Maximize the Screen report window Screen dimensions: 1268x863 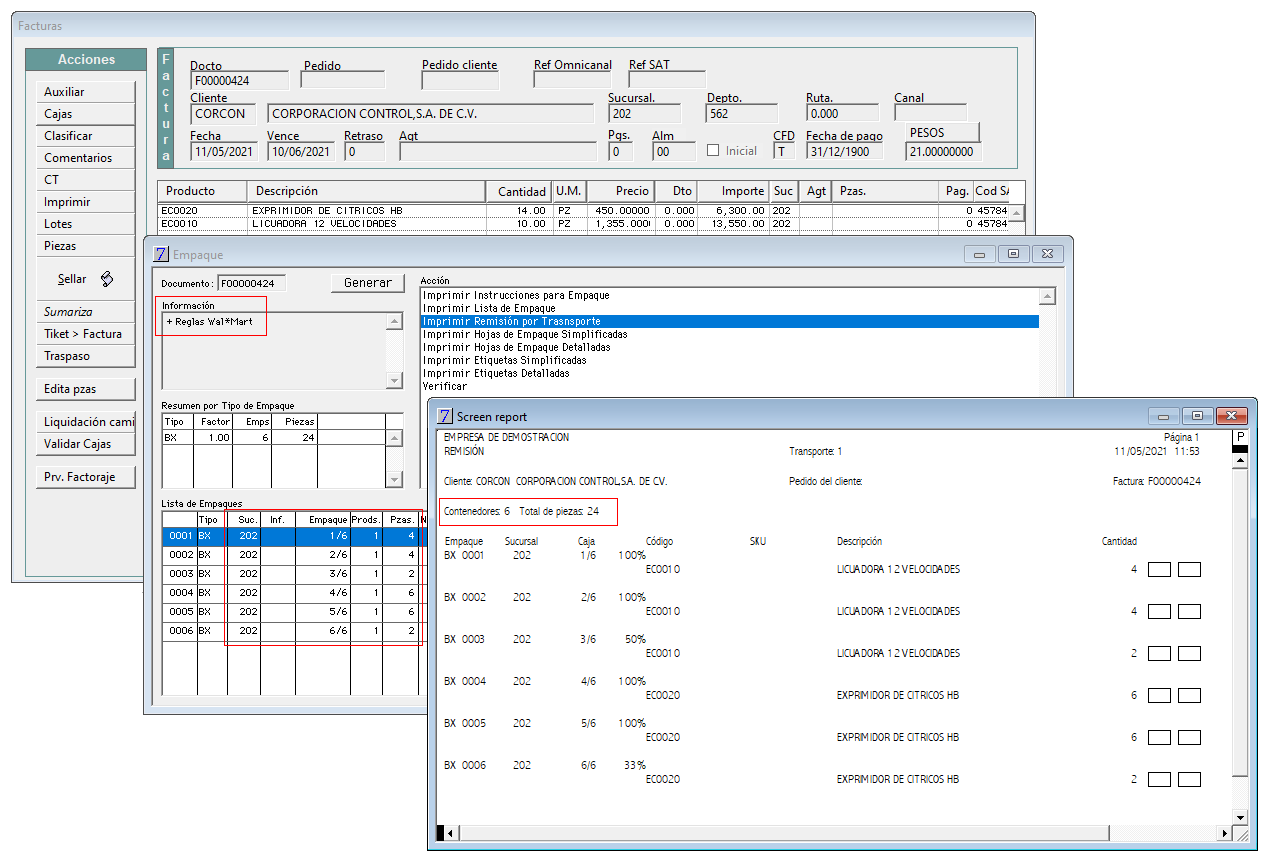tap(1196, 415)
